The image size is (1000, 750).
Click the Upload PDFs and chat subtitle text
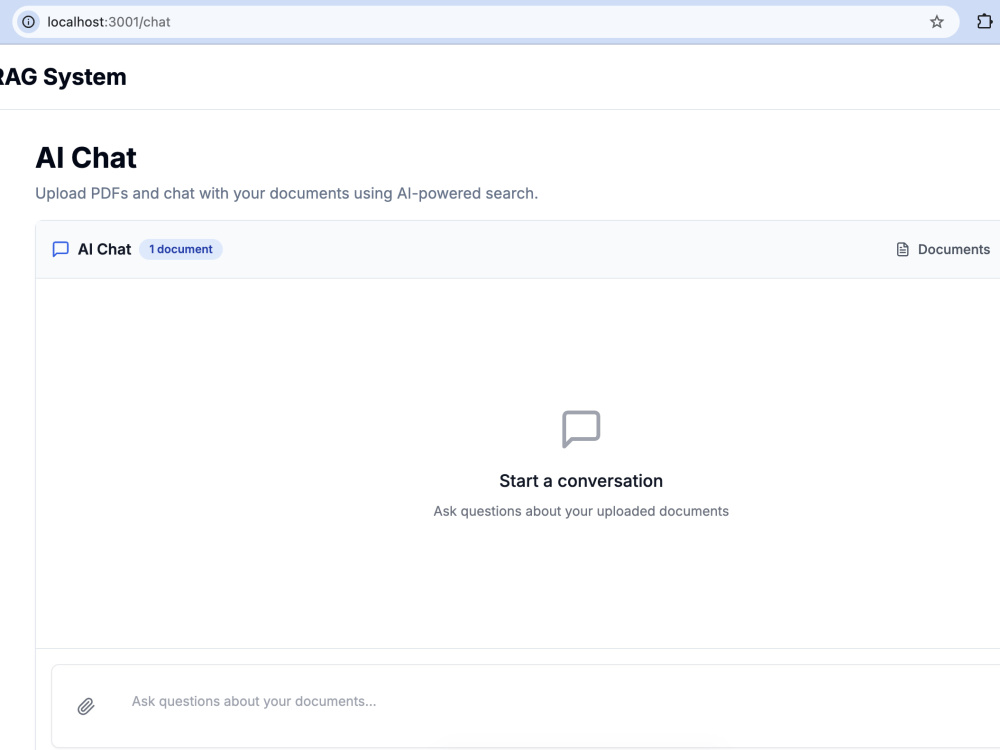[x=286, y=193]
